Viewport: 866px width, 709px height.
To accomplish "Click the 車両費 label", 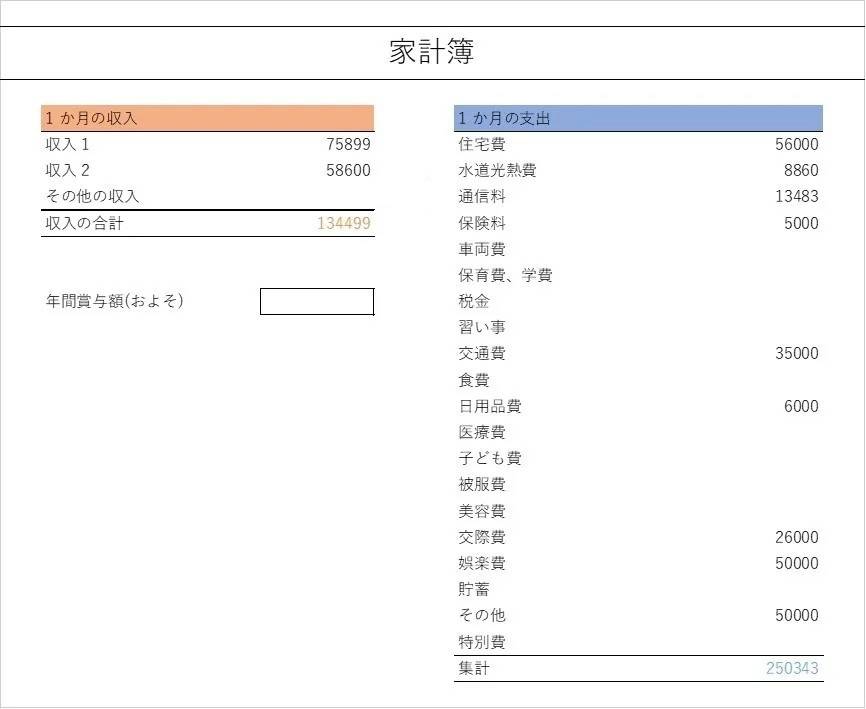I will click(x=482, y=250).
